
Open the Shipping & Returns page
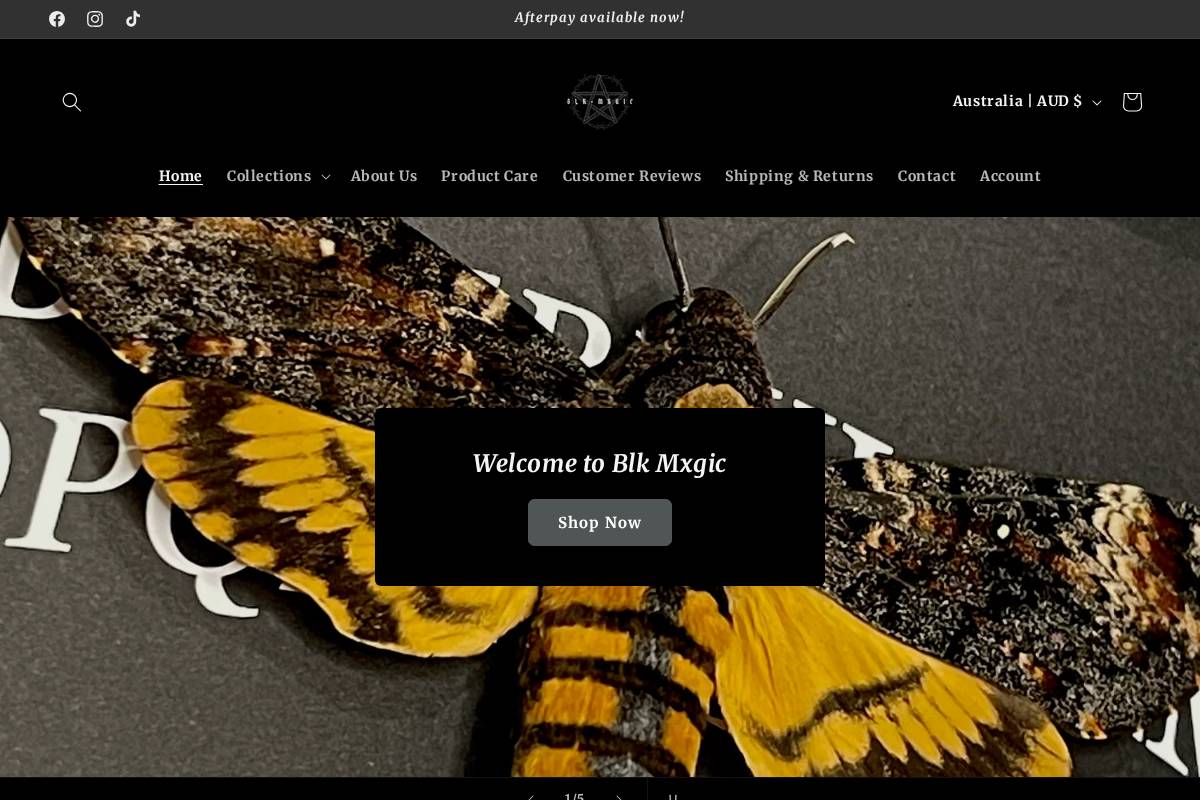tap(799, 176)
